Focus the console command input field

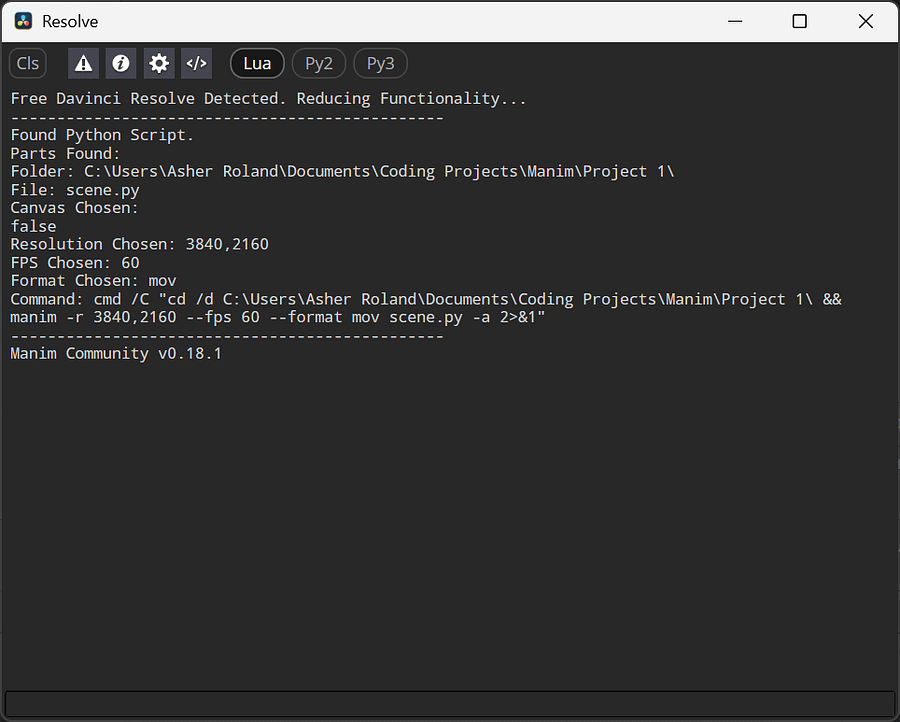(x=449, y=703)
